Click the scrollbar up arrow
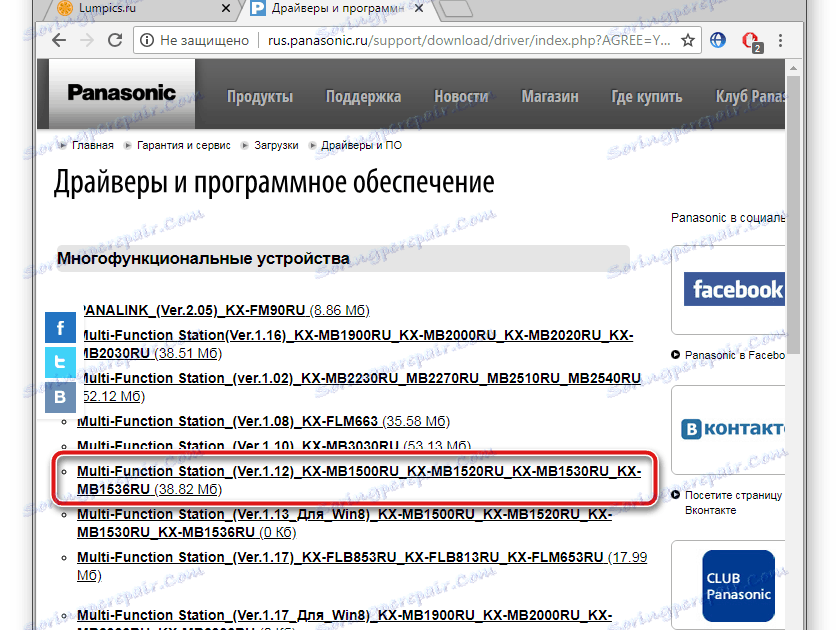Screen dimensions: 839x630 click(x=793, y=68)
